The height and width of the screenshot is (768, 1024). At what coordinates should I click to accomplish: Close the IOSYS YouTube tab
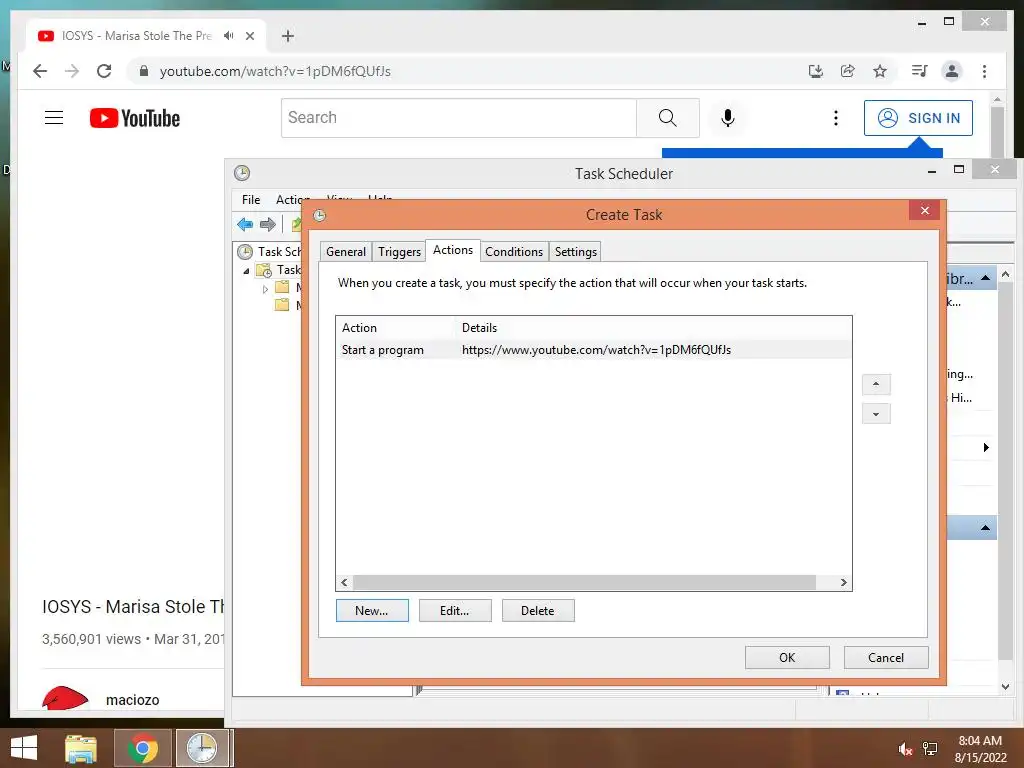point(250,36)
